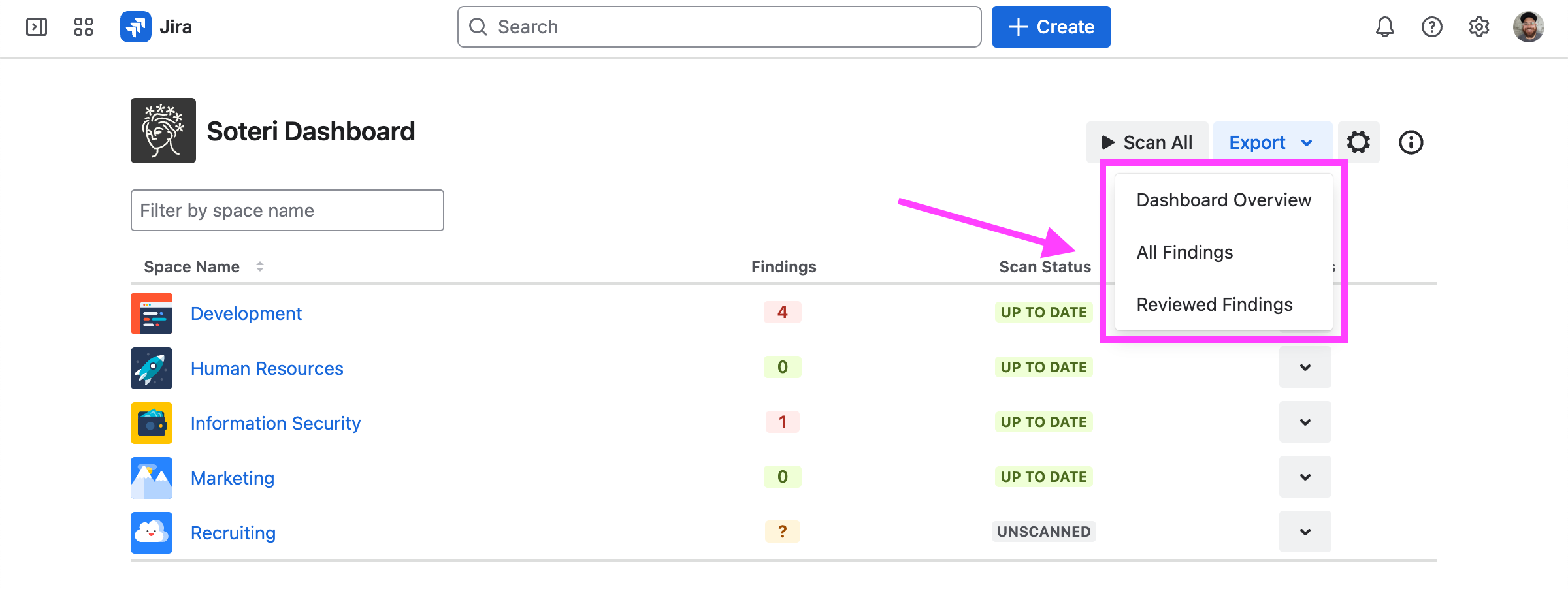The height and width of the screenshot is (589, 1568).
Task: Select Dashboard Overview export option
Action: [1223, 200]
